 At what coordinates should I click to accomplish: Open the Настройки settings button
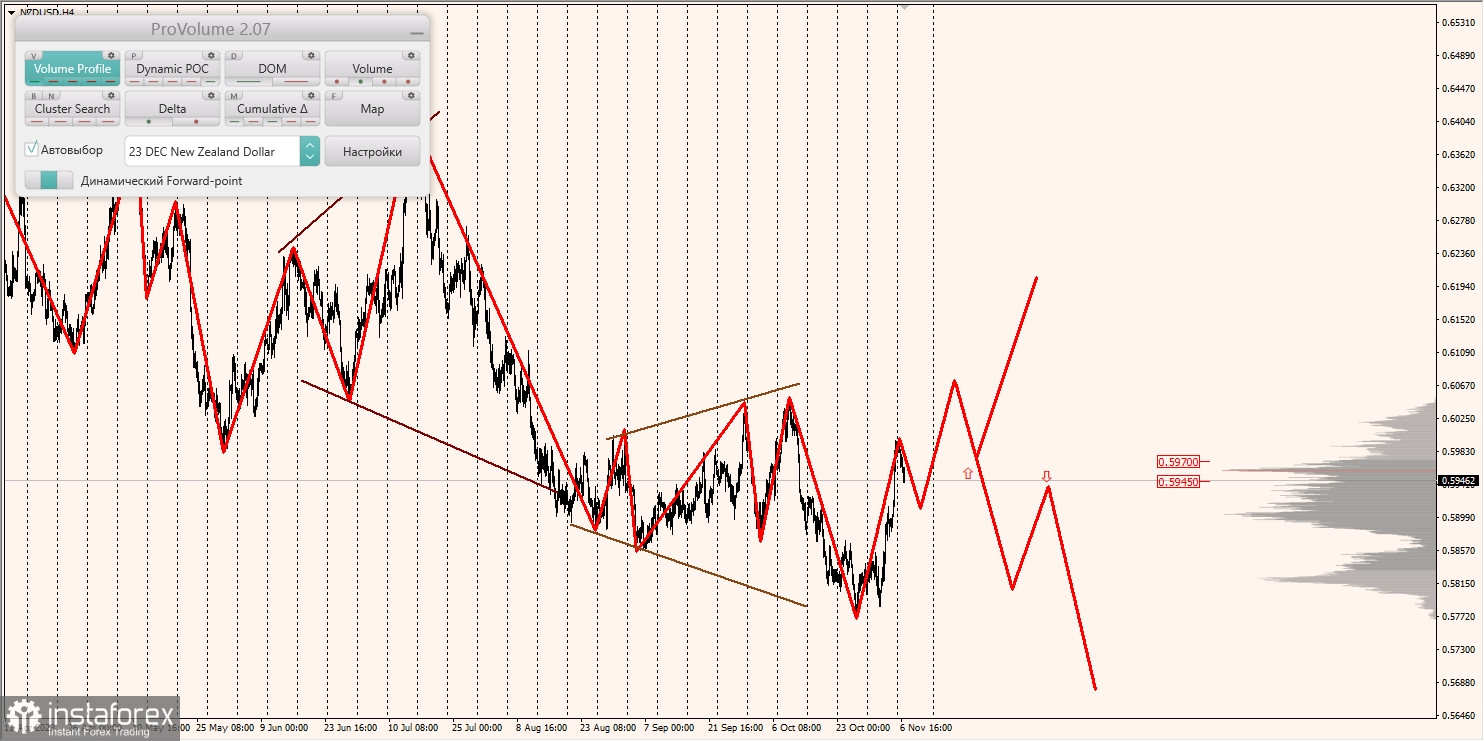pos(372,151)
